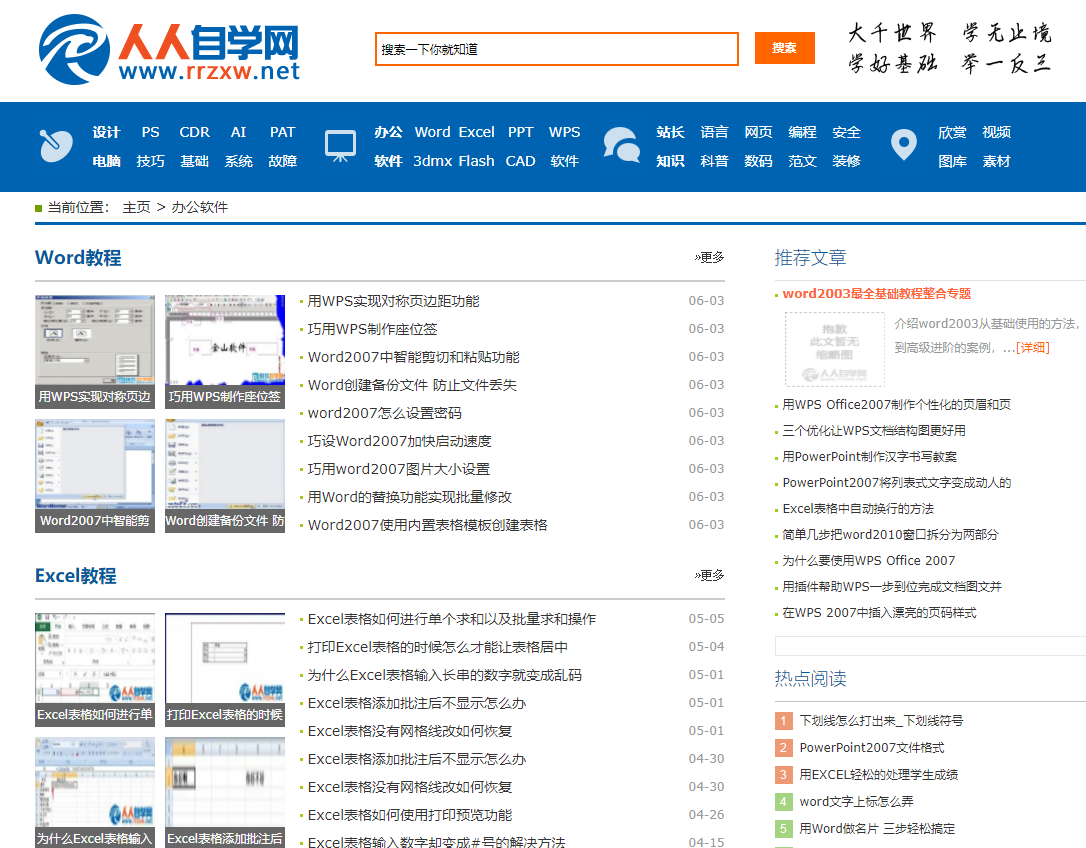
Task: Open thumbnail Word创建备份文件 防
Action: click(x=224, y=476)
